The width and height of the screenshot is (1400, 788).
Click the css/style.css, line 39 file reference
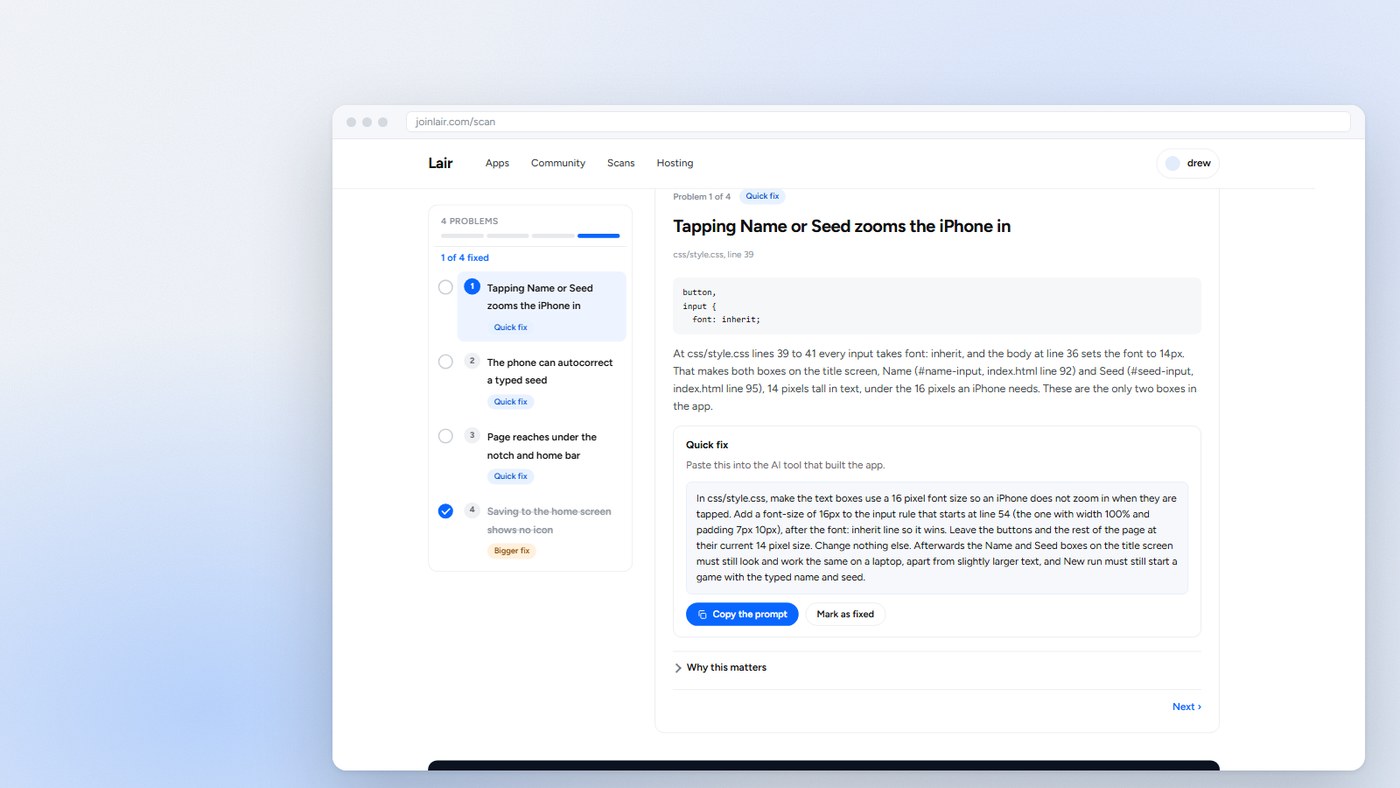(x=713, y=255)
